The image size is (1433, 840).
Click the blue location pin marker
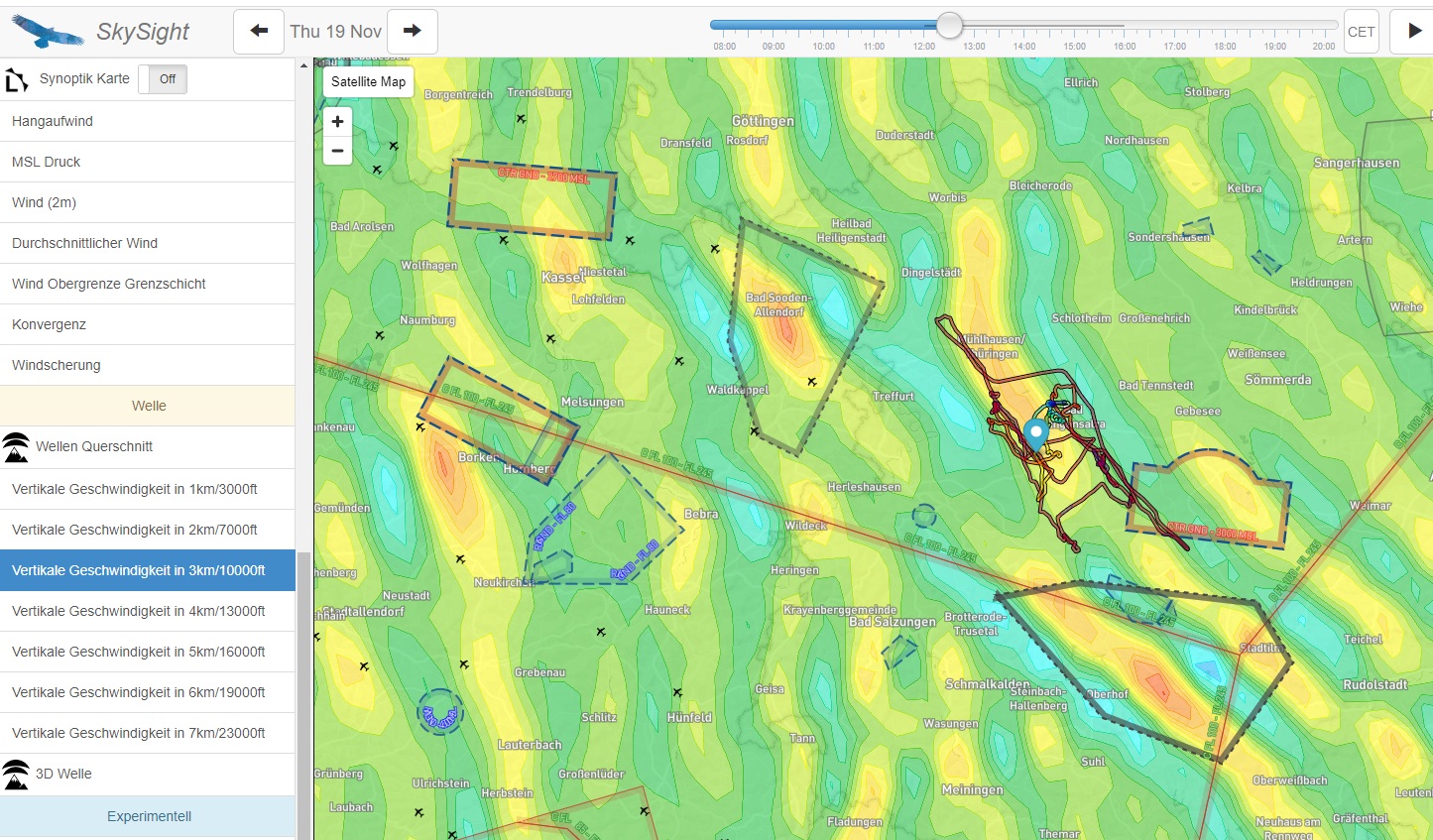1035,433
